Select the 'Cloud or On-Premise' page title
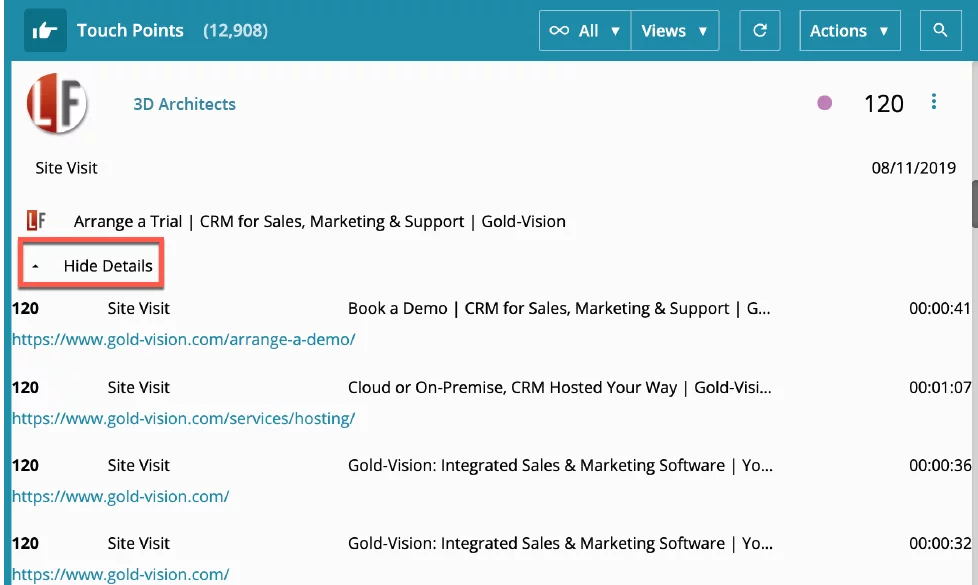This screenshot has height=585, width=978. 559,388
